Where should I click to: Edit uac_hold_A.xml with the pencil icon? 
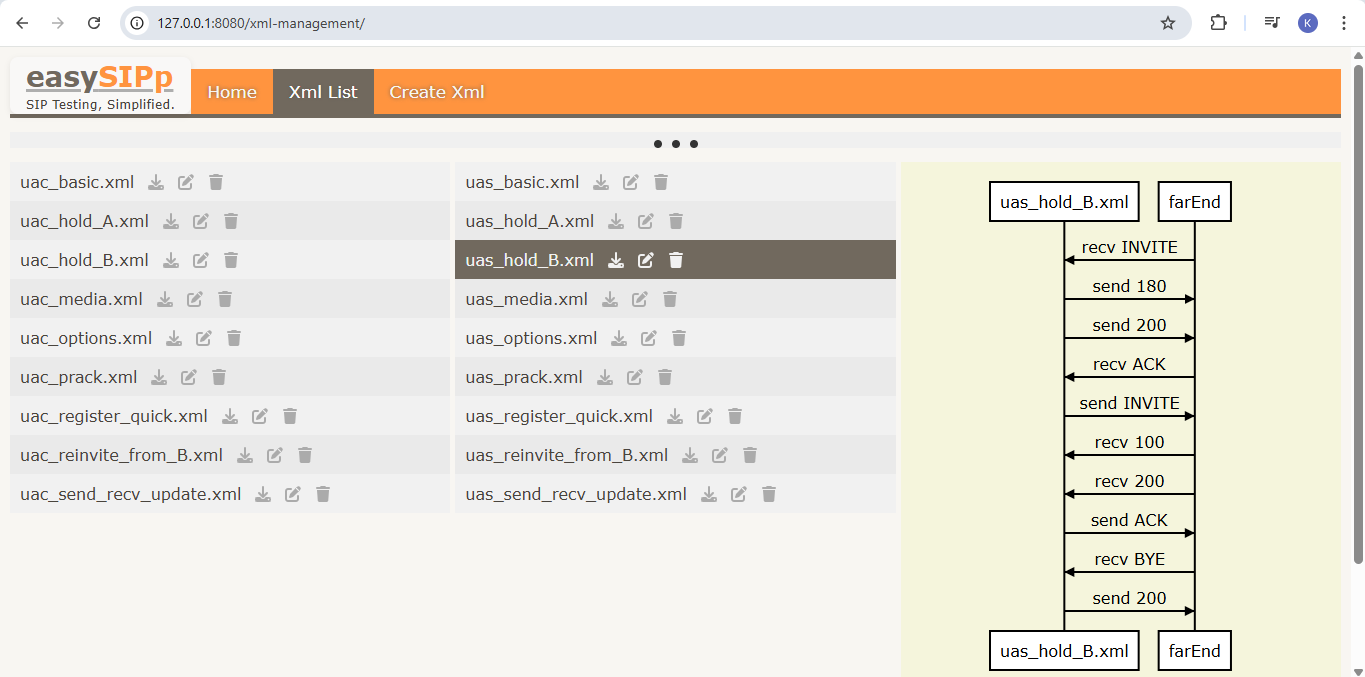(x=199, y=221)
